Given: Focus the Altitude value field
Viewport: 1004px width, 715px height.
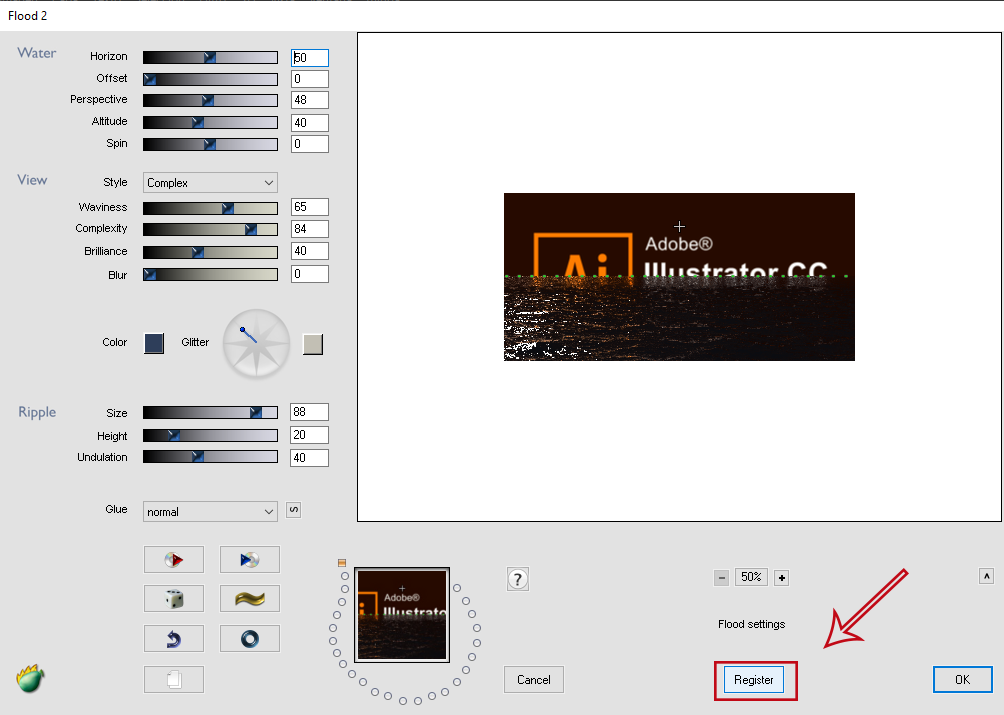Looking at the screenshot, I should [x=310, y=122].
